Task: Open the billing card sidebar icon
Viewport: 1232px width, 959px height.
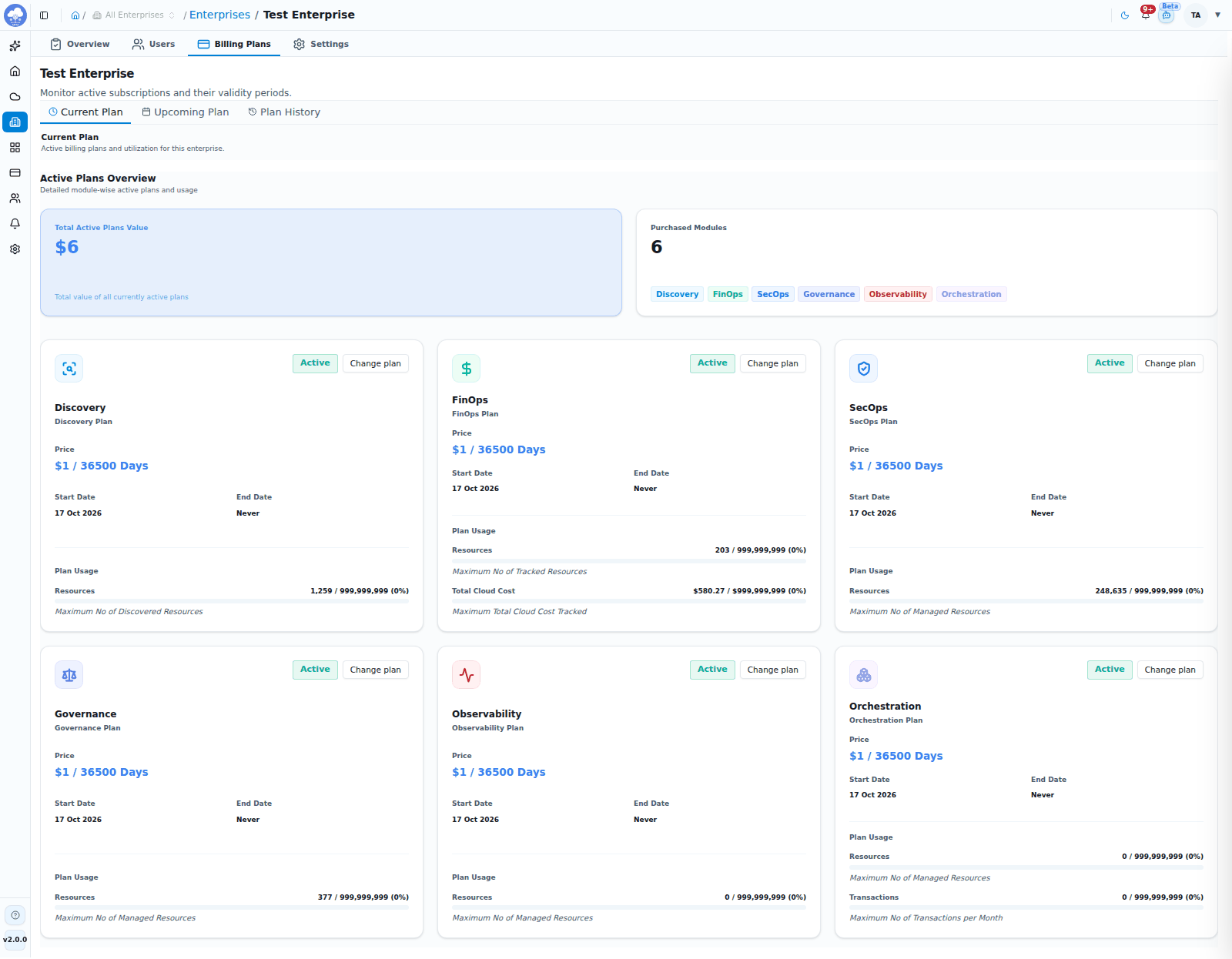Action: point(15,172)
